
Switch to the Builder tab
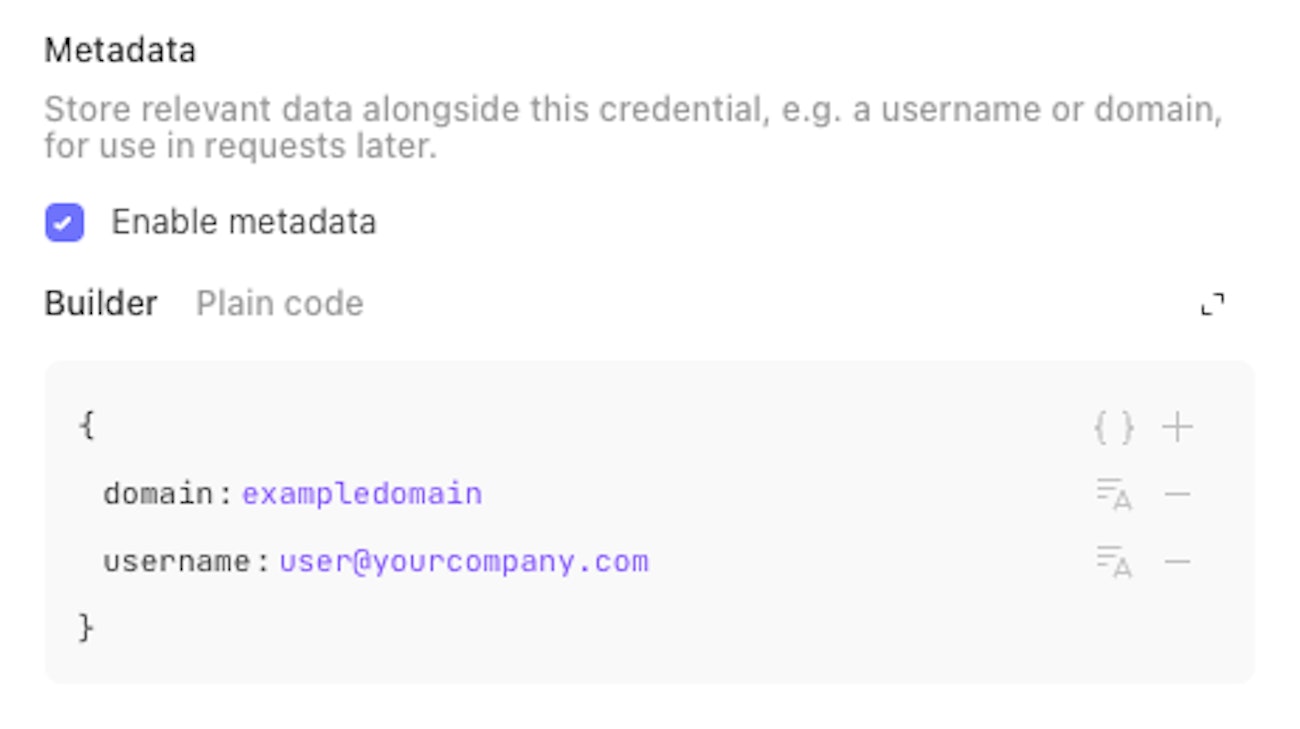101,303
